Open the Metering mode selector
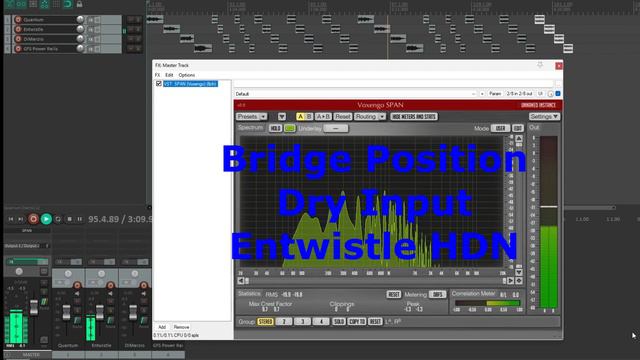Viewport: 640px width, 360px height. (x=437, y=294)
